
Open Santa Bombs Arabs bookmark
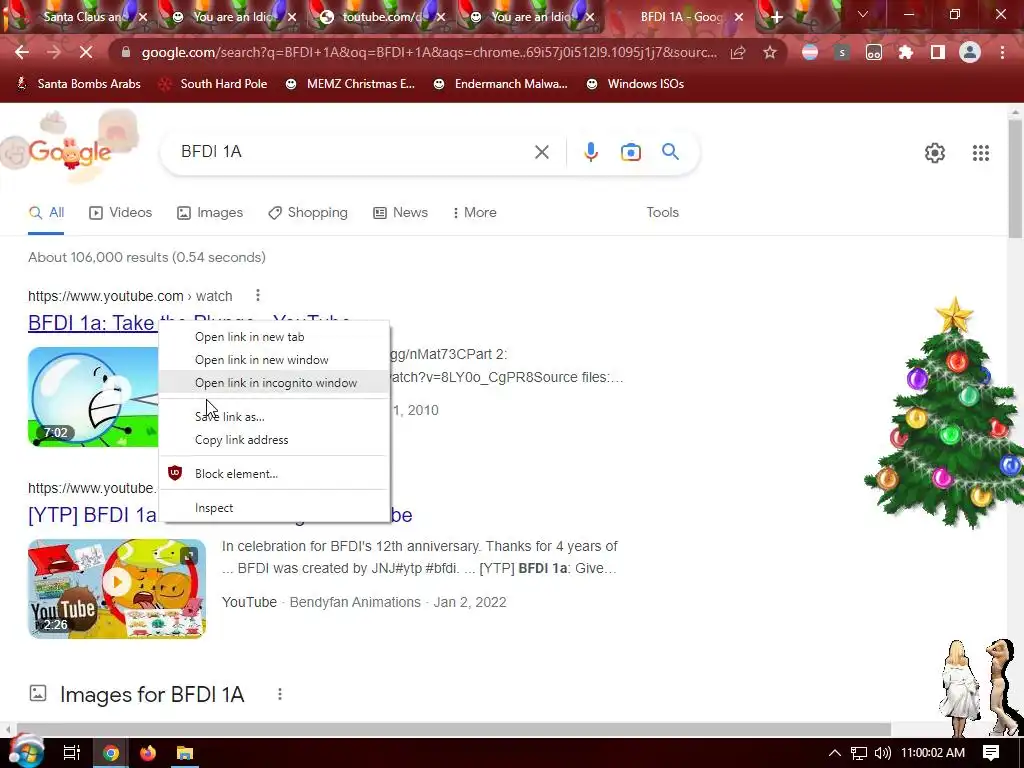click(x=78, y=84)
